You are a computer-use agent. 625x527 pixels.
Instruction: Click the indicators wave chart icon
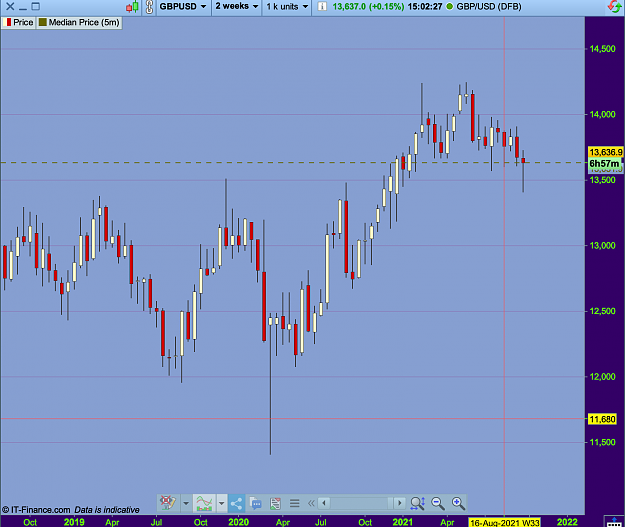(204, 503)
